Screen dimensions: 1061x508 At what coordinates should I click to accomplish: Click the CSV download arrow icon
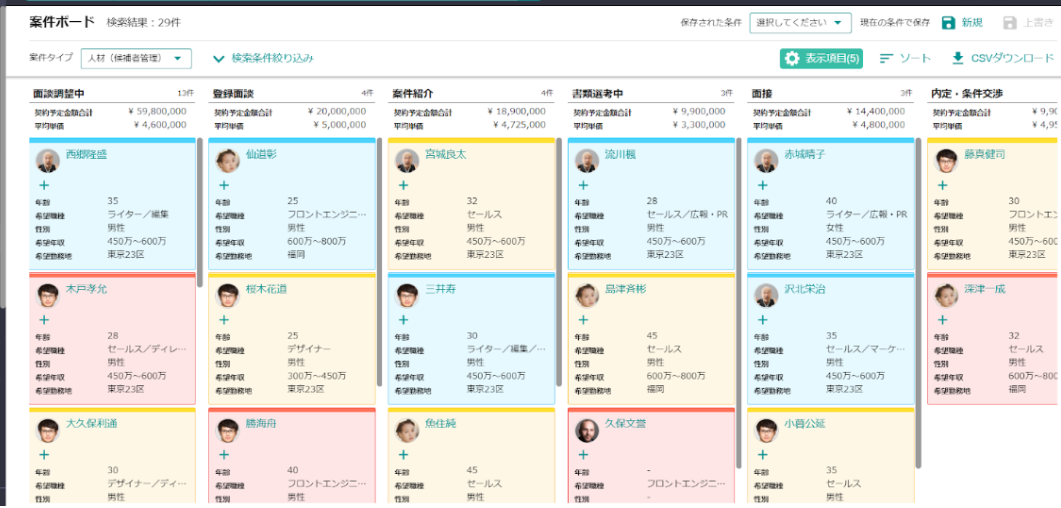(x=958, y=59)
